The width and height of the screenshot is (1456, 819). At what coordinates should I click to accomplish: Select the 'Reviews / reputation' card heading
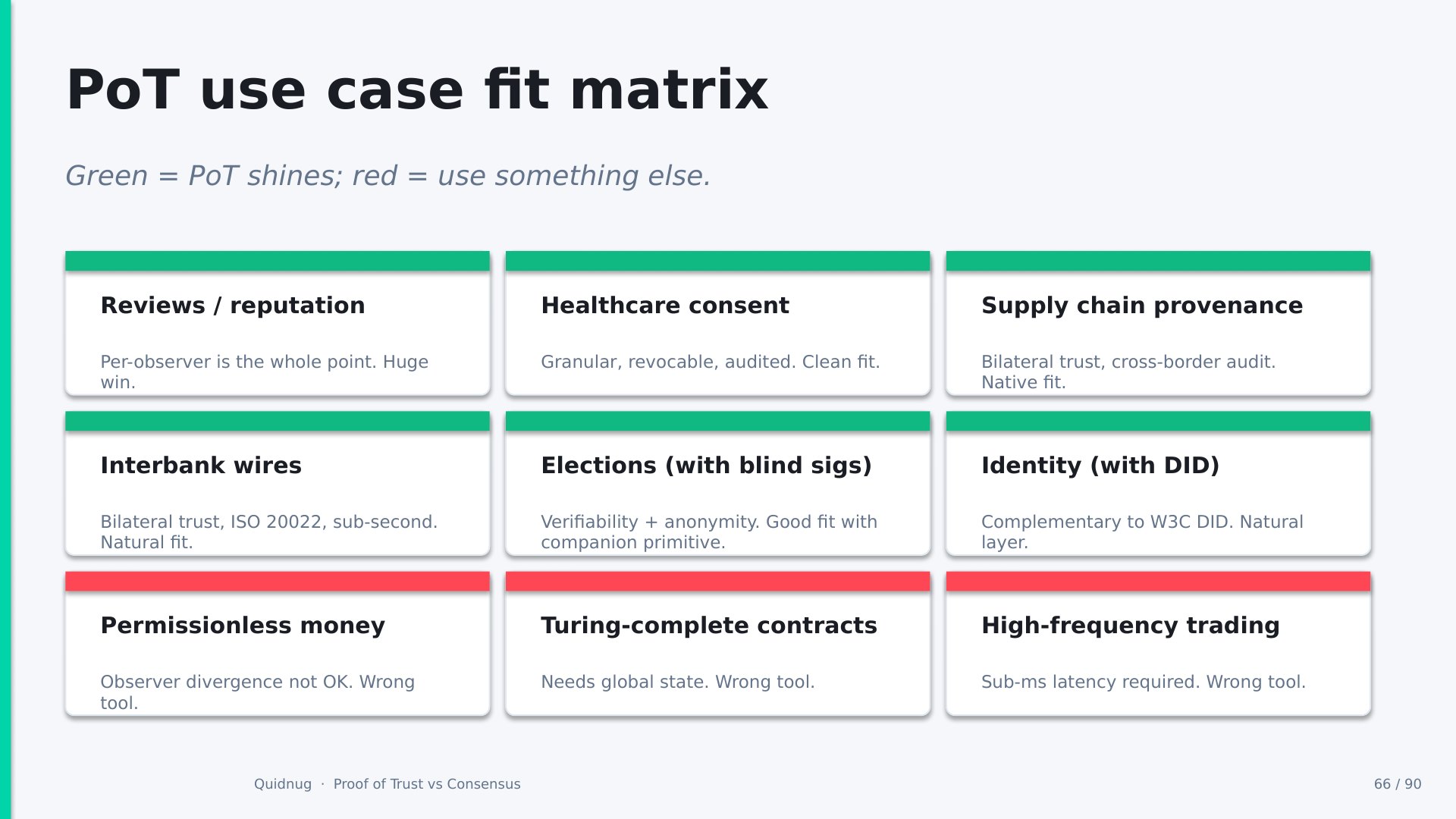point(233,306)
